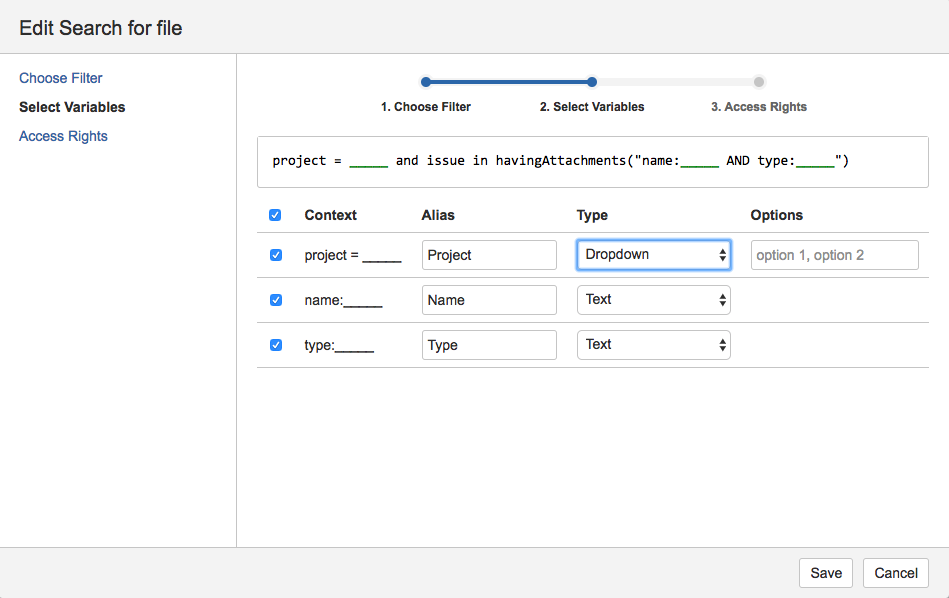Click the option 1, option 2 Options field
949x598 pixels.
[x=834, y=255]
